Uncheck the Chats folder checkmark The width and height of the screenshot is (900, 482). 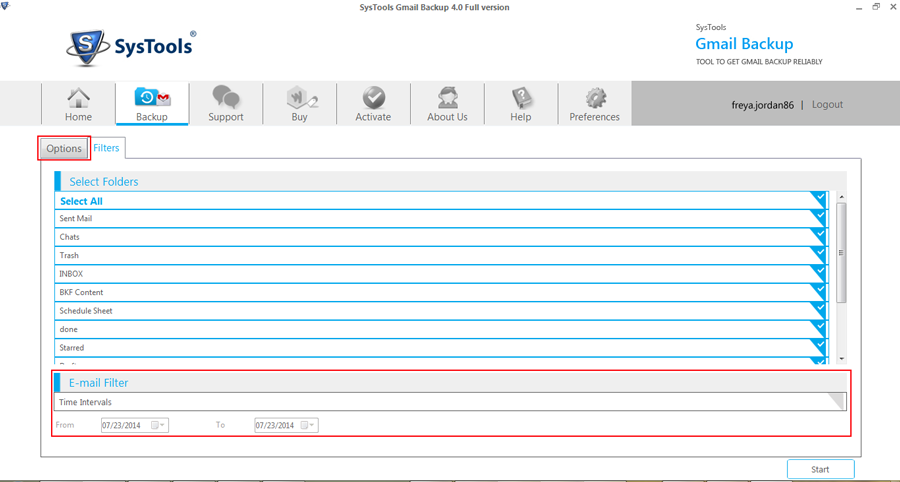click(x=819, y=236)
